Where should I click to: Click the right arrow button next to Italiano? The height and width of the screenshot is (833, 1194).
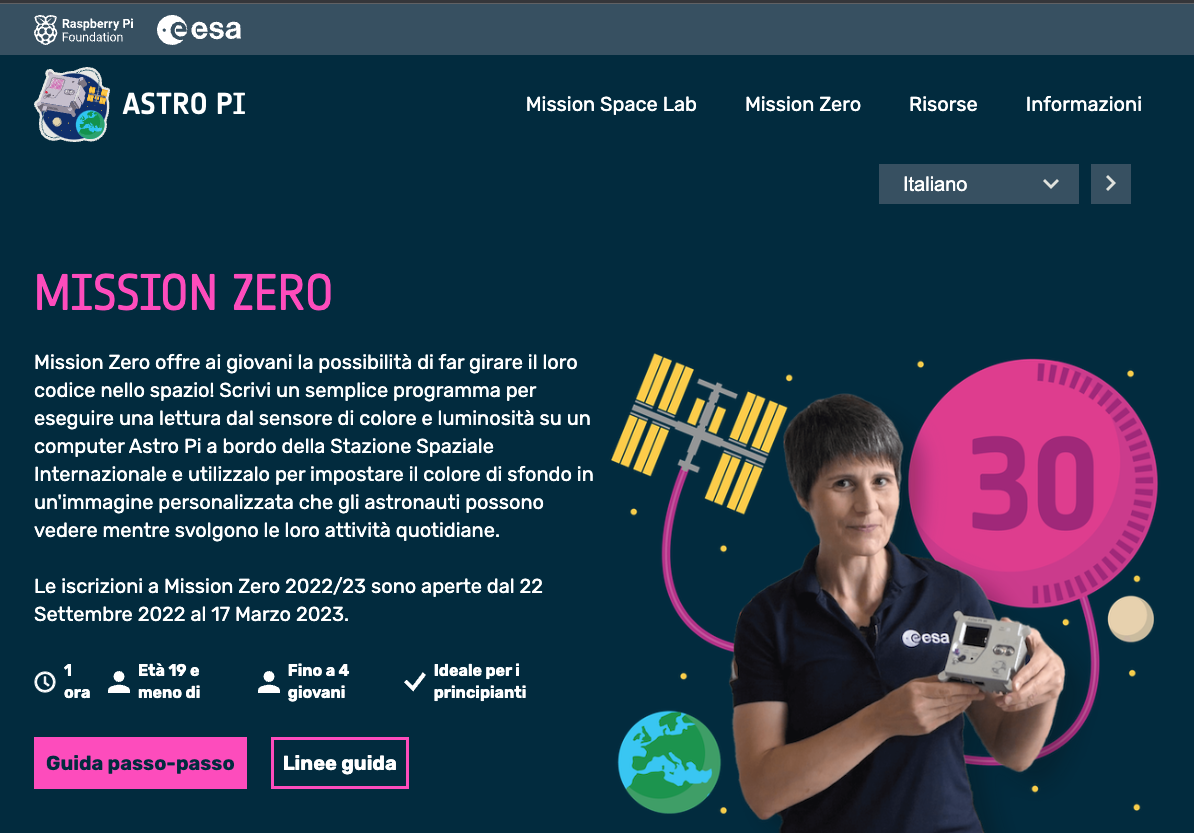click(1110, 184)
